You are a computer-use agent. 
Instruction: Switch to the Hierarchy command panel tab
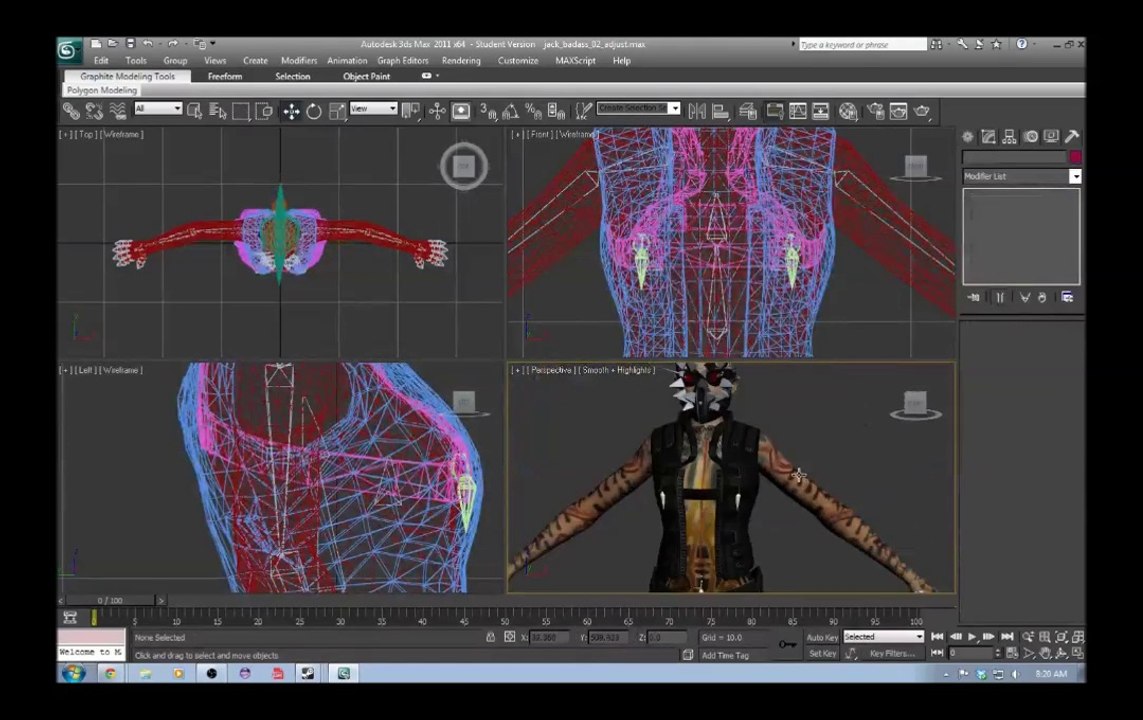click(x=1009, y=136)
